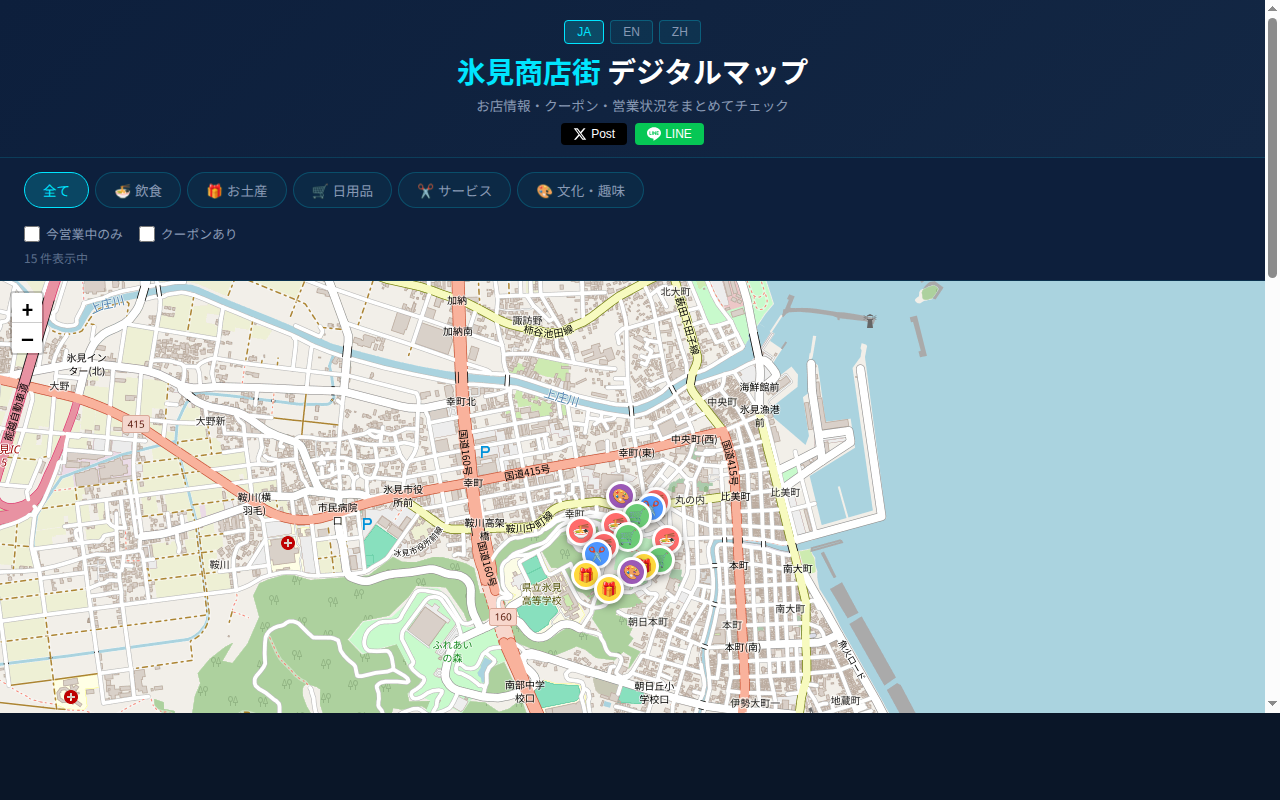
Task: Filter shops by 飲食 category
Action: coord(138,190)
